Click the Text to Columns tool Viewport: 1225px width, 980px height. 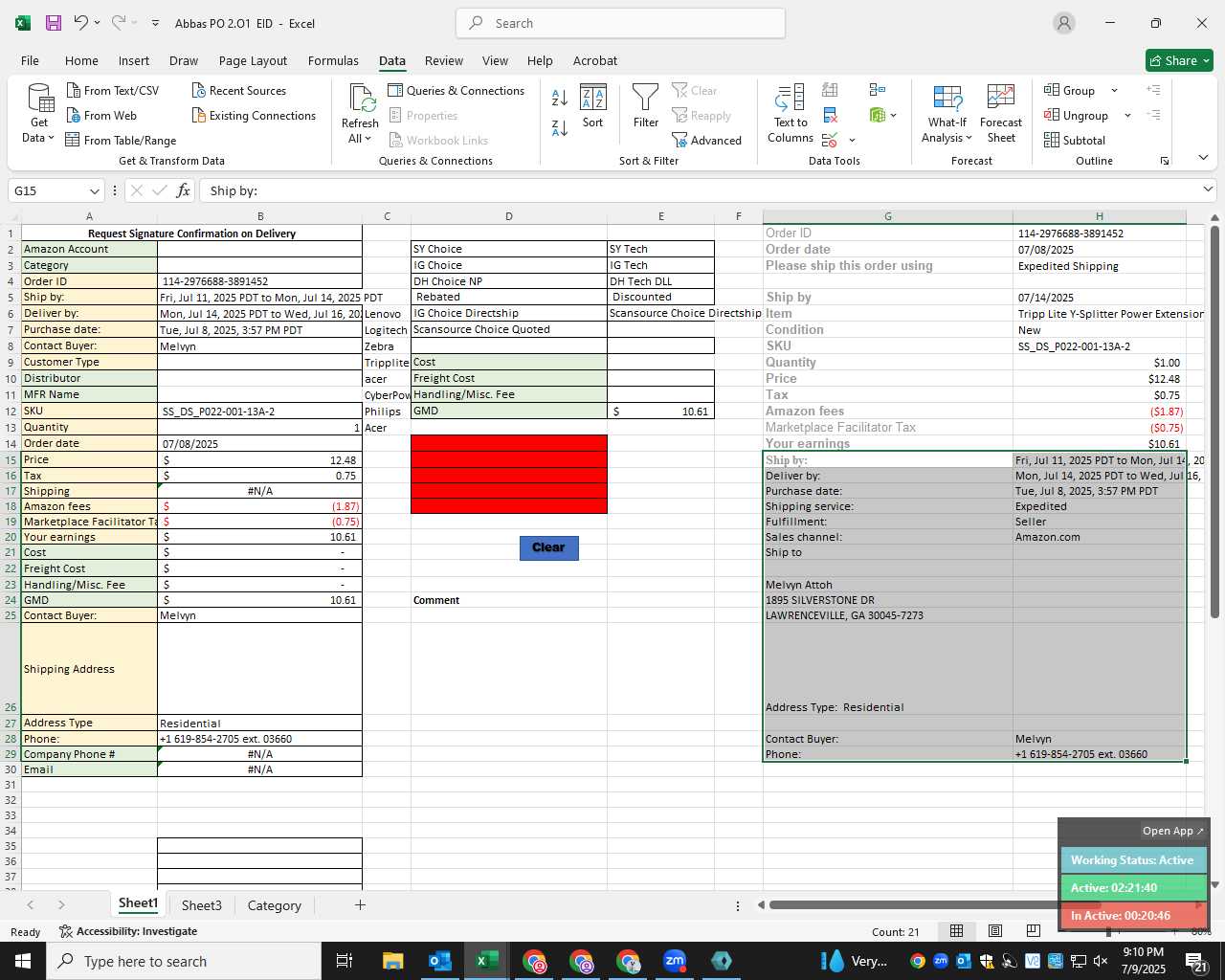791,114
